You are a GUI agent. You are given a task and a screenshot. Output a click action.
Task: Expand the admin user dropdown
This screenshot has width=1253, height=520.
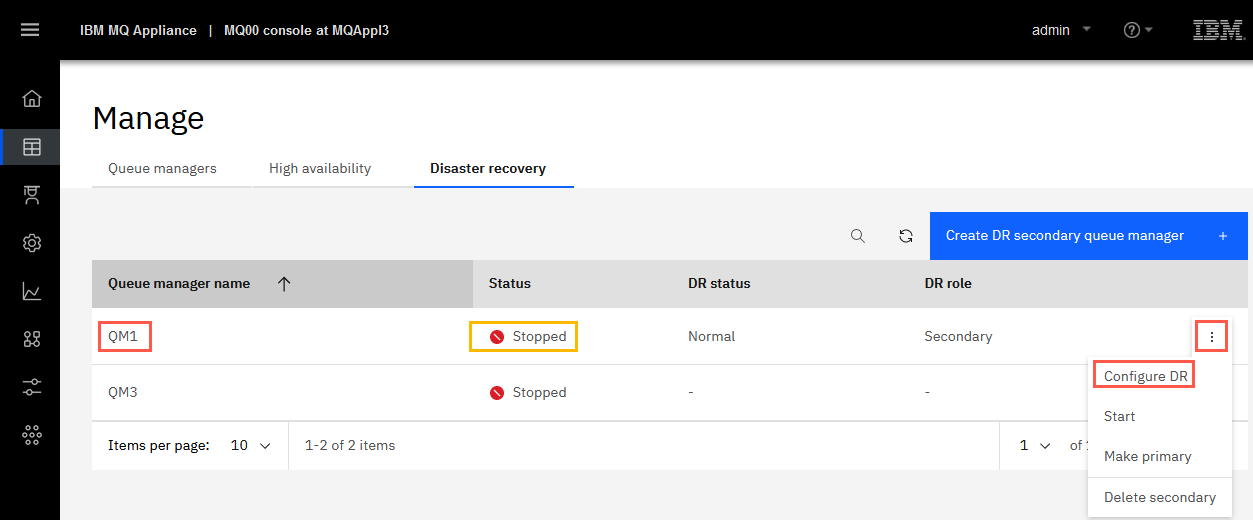point(1060,30)
